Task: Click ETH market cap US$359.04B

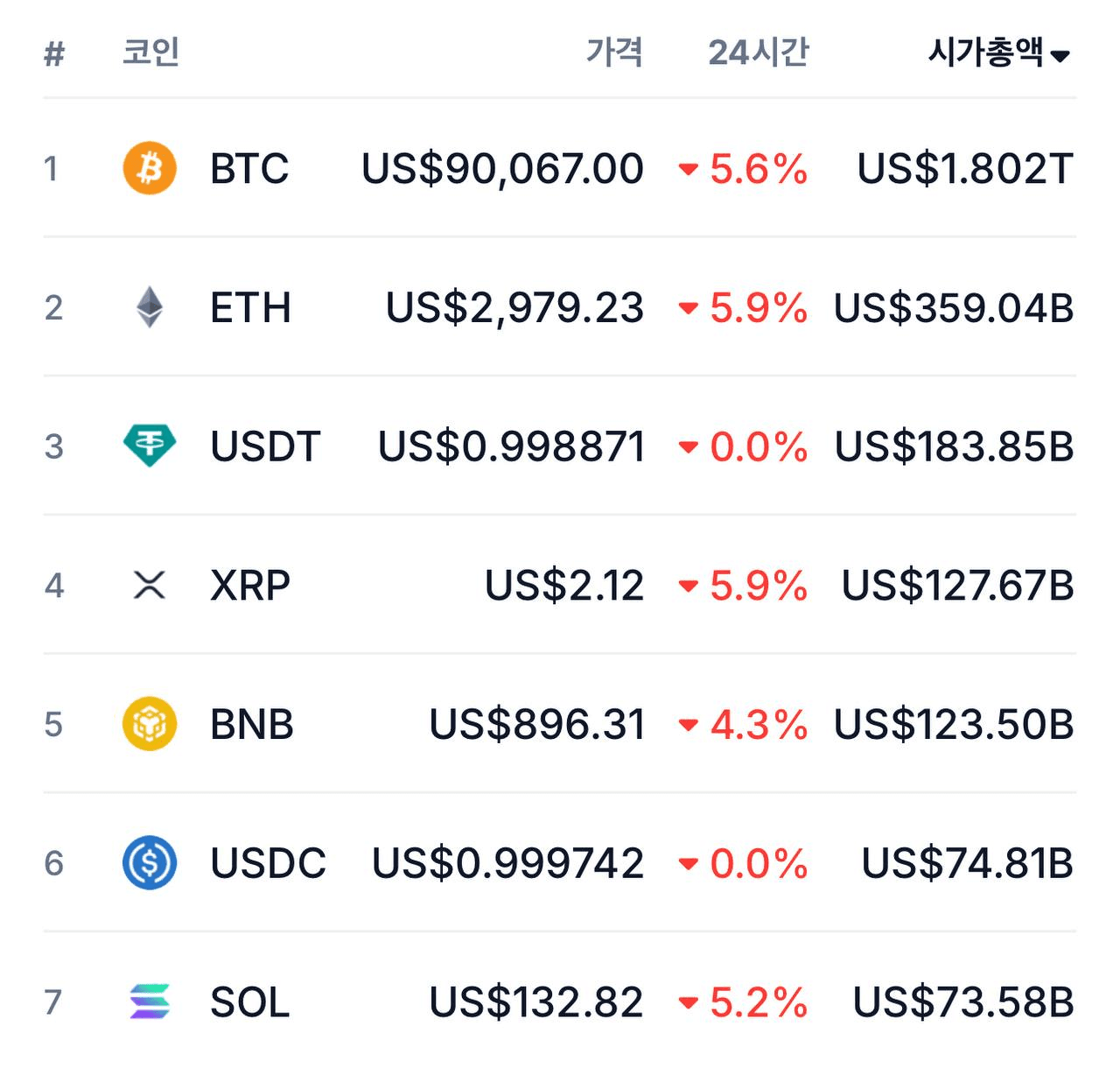Action: click(x=954, y=307)
